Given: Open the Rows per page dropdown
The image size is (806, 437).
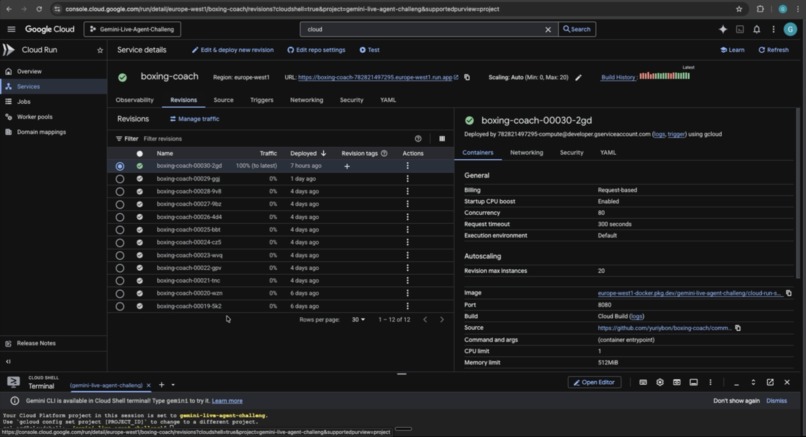Looking at the screenshot, I should (358, 320).
